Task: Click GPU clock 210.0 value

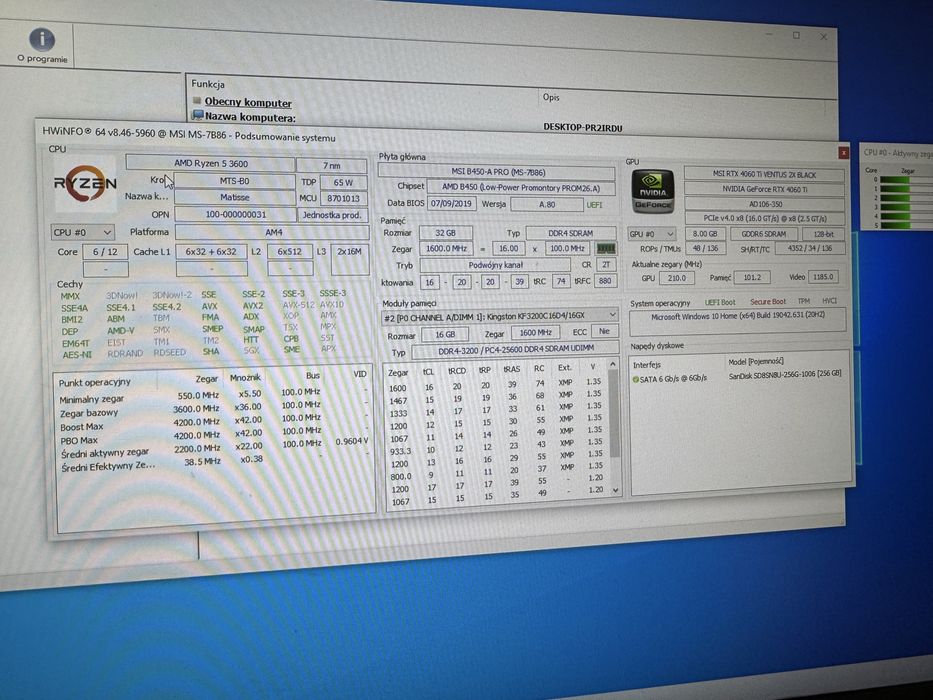Action: click(x=677, y=278)
